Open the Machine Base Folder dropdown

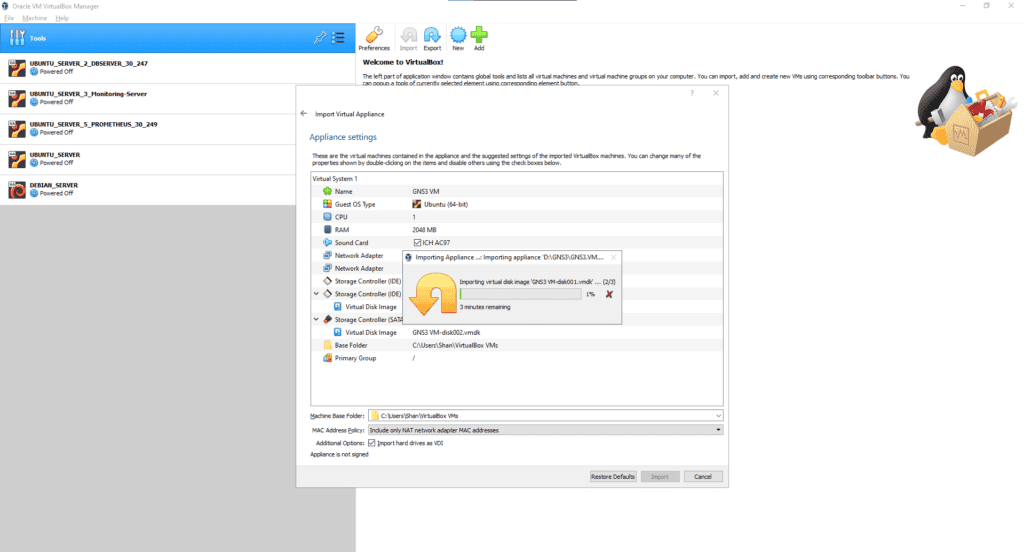[x=718, y=415]
